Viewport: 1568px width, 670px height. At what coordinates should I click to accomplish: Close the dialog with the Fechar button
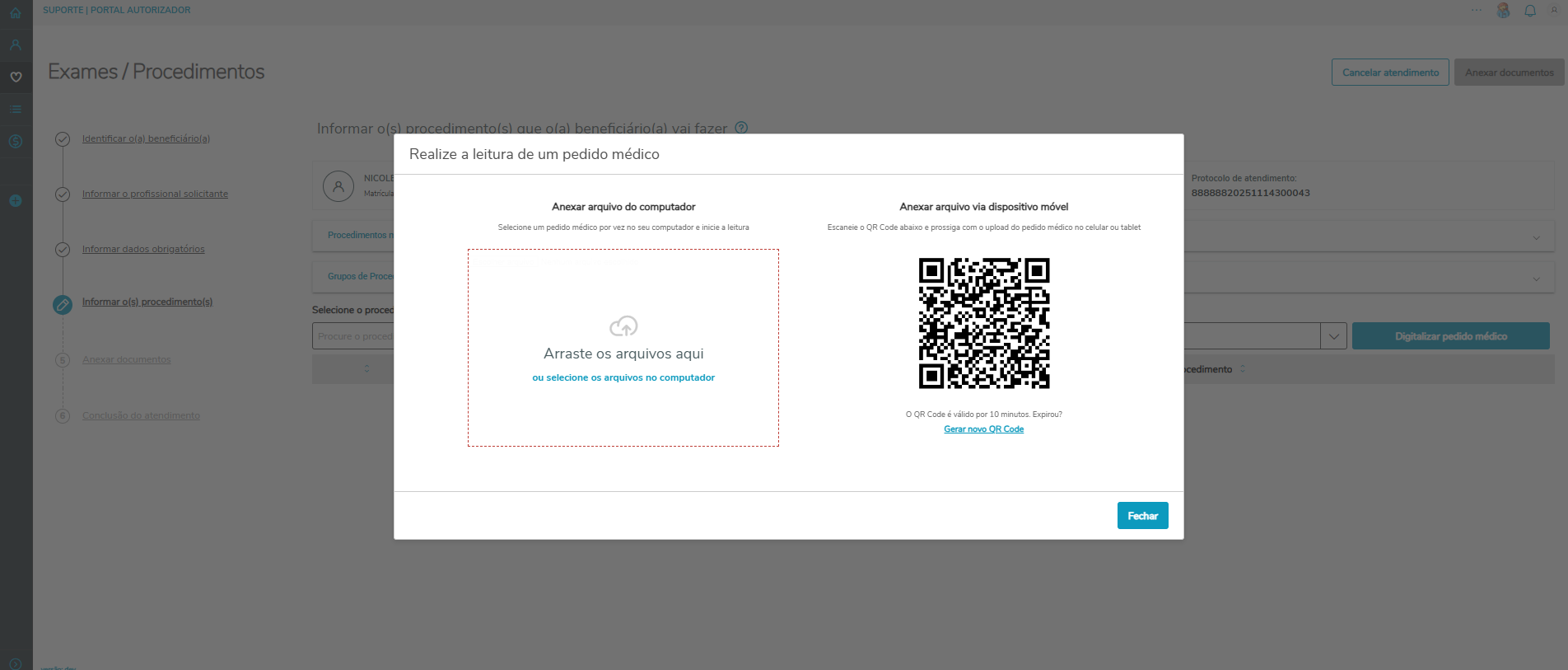(1143, 516)
